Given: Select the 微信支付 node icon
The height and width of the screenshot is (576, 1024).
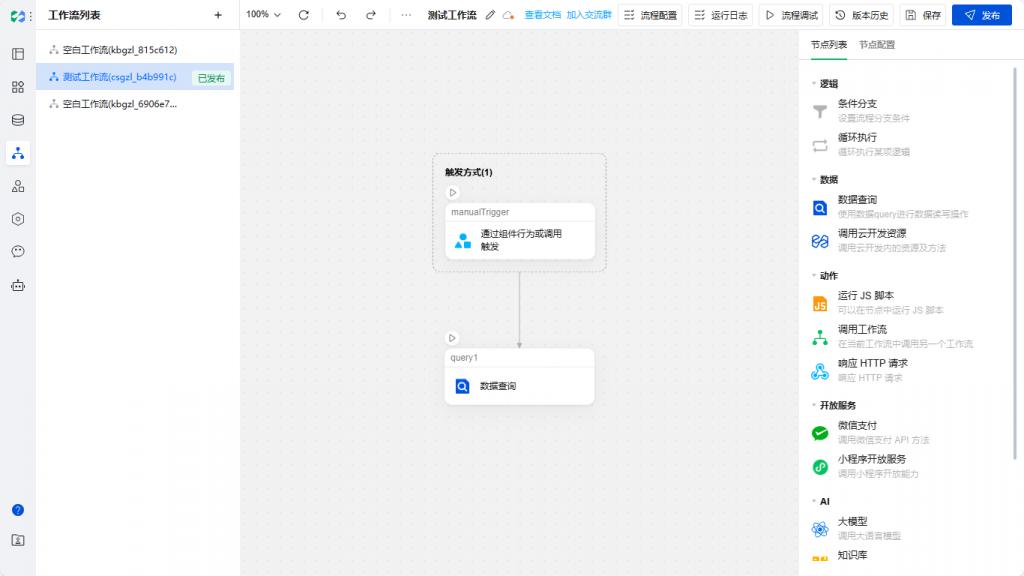Looking at the screenshot, I should 820,434.
